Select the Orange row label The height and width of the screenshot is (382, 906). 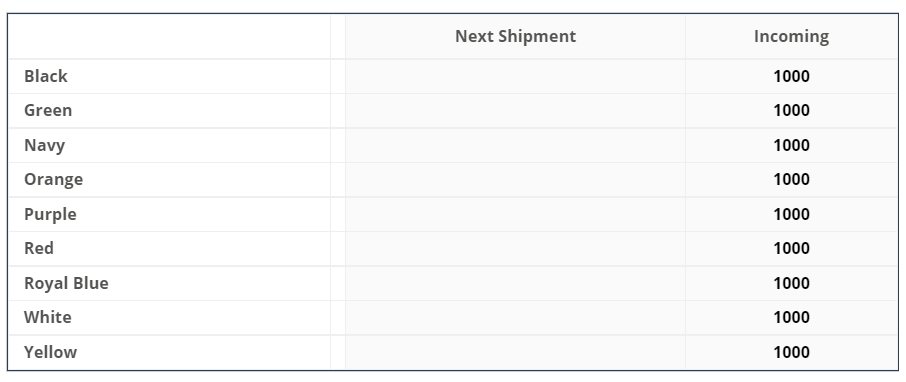point(53,180)
